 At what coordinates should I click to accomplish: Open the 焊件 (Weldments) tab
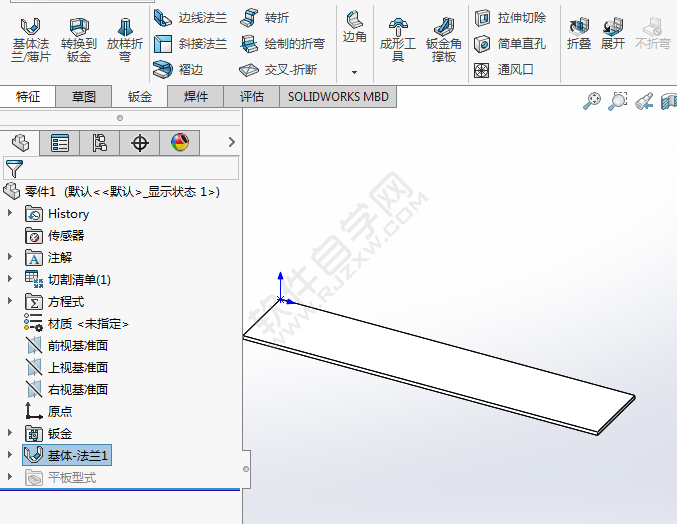click(196, 96)
